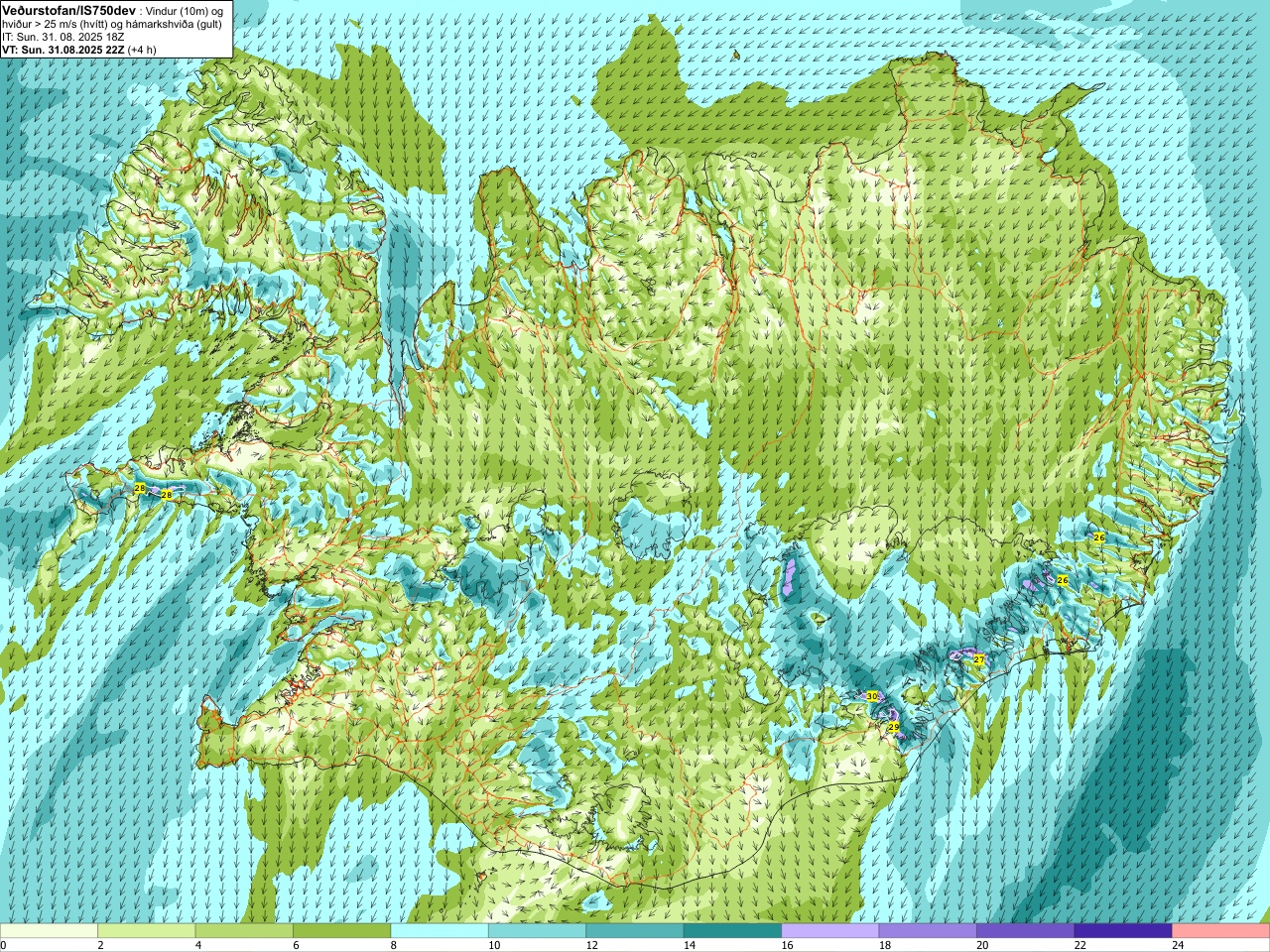Click the valid time 'VT: Sun. 31.08.2025 22Z'
1270x952 pixels.
click(x=63, y=49)
